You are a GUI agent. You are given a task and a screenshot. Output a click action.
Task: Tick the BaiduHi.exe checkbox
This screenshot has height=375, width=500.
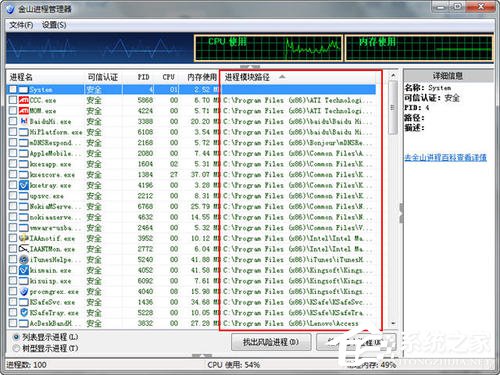click(13, 121)
